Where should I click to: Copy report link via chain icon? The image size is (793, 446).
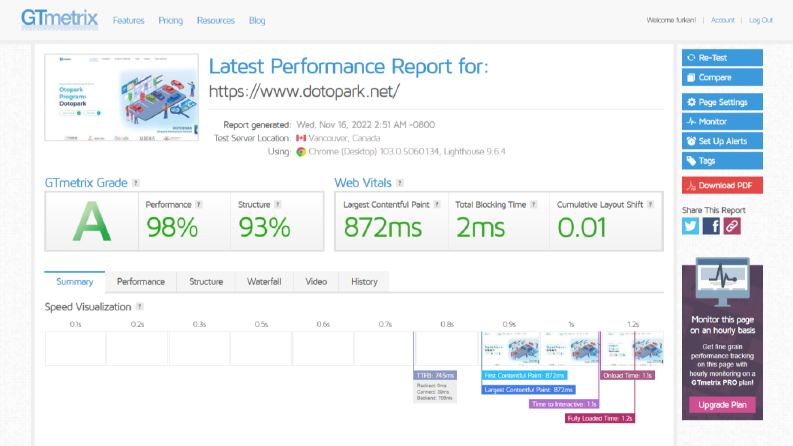(x=732, y=226)
